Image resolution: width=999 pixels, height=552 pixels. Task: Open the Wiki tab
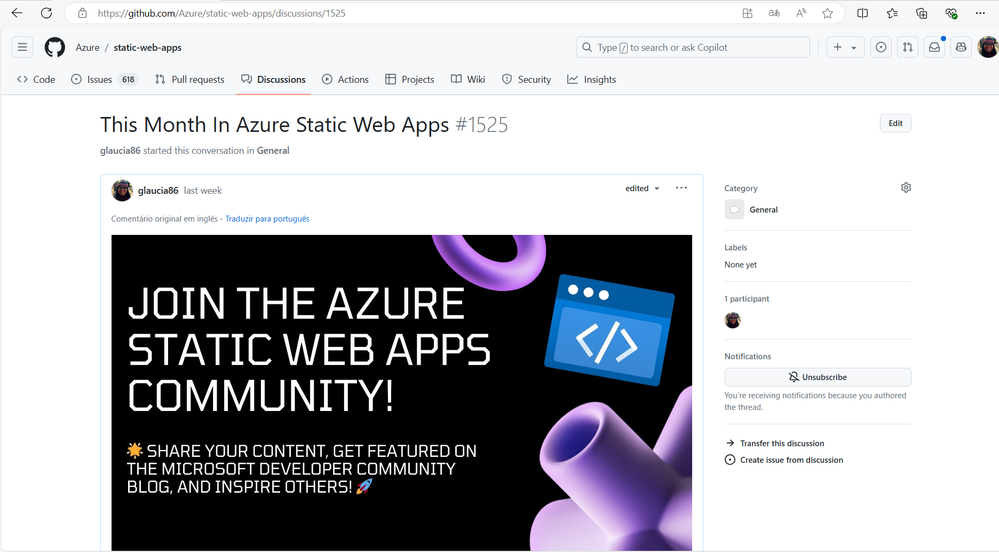[x=468, y=80]
